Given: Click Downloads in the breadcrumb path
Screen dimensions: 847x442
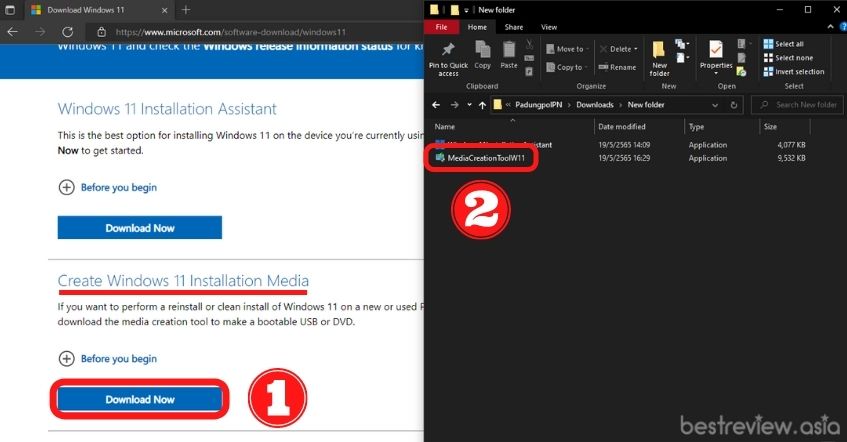Looking at the screenshot, I should pos(595,105).
